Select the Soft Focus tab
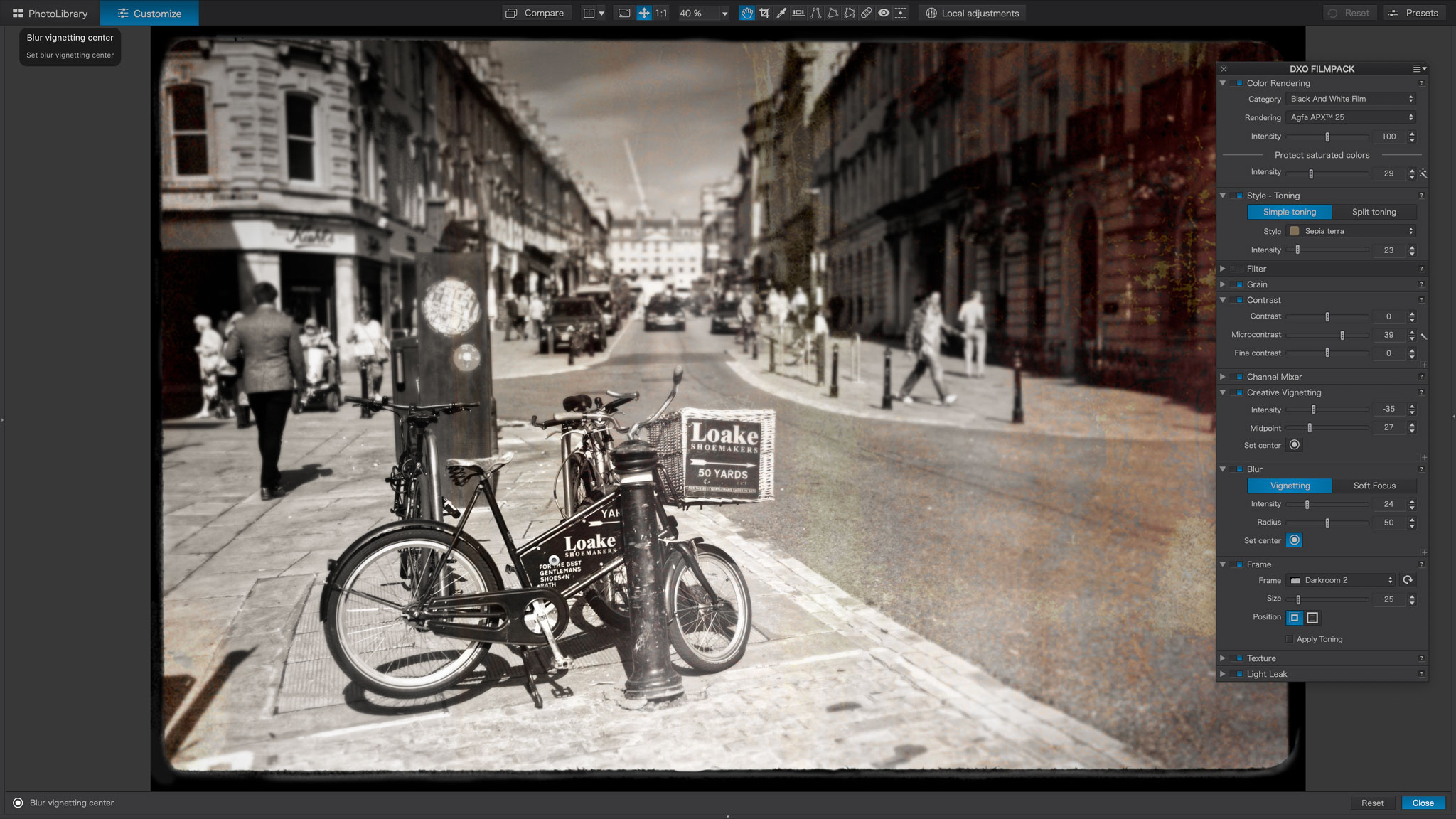The width and height of the screenshot is (1456, 819). click(x=1374, y=486)
